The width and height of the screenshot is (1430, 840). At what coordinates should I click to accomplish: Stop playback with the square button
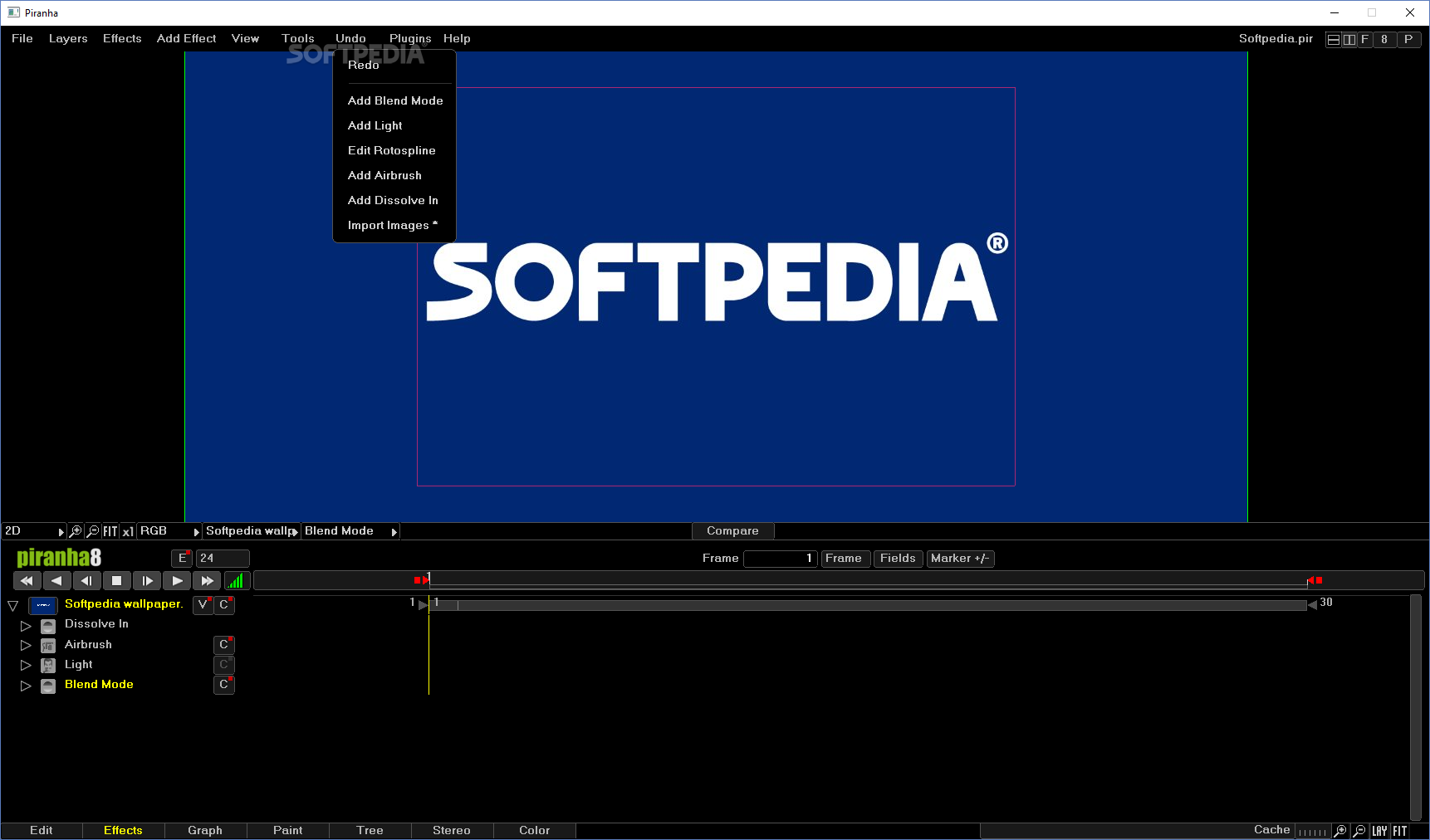pyautogui.click(x=117, y=581)
